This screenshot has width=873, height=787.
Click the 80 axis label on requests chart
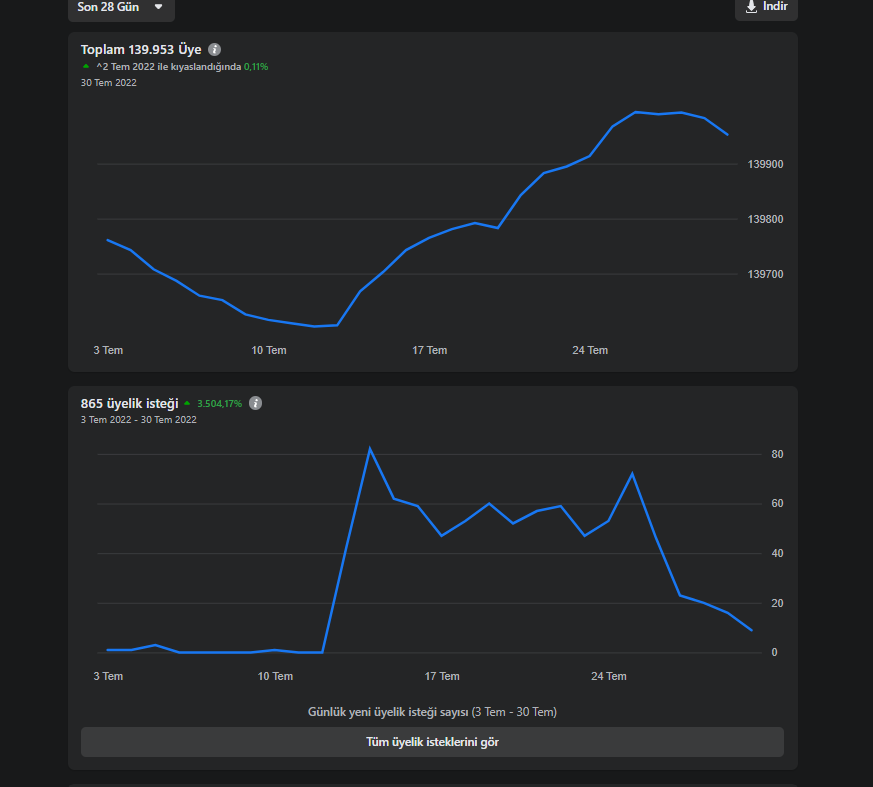777,454
